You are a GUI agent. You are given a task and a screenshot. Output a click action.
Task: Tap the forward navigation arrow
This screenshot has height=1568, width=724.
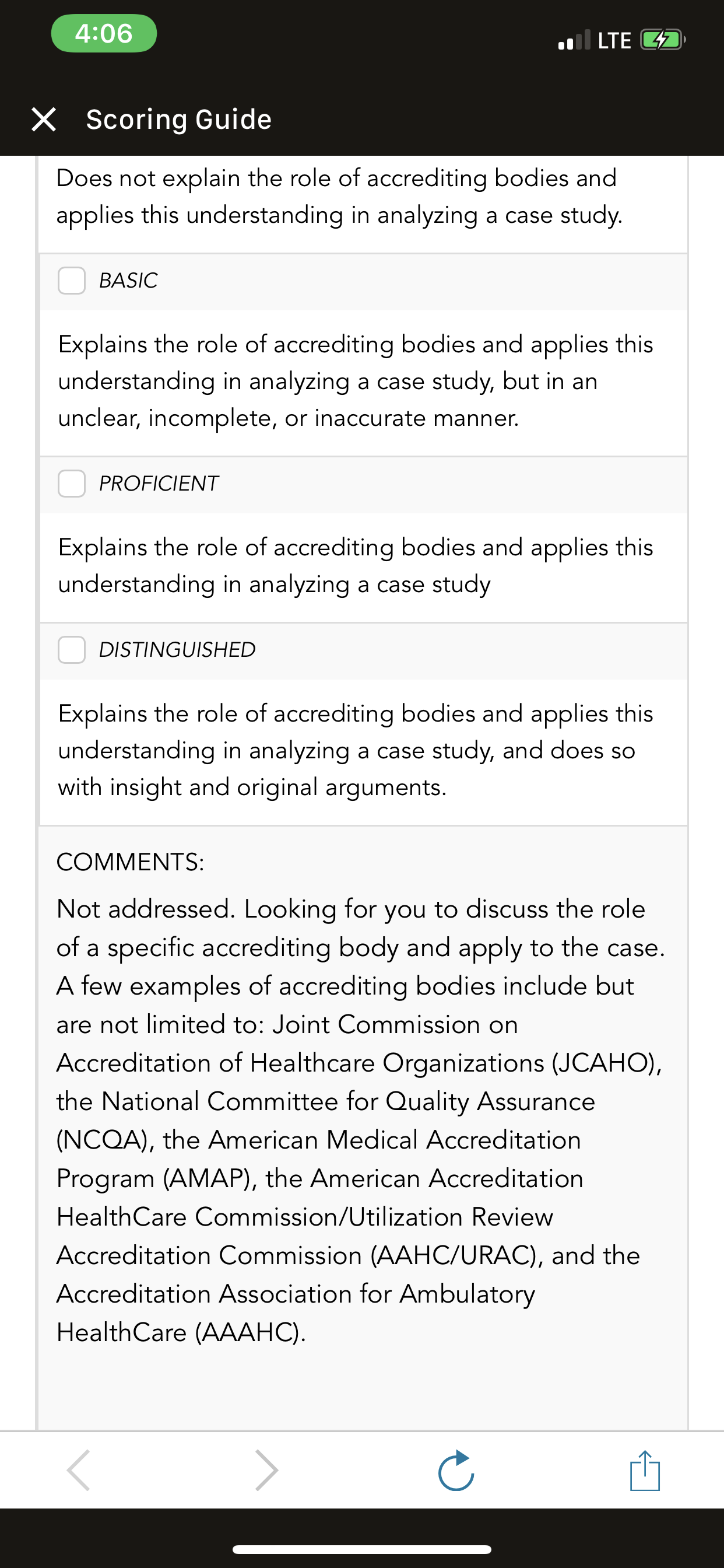pyautogui.click(x=266, y=1470)
